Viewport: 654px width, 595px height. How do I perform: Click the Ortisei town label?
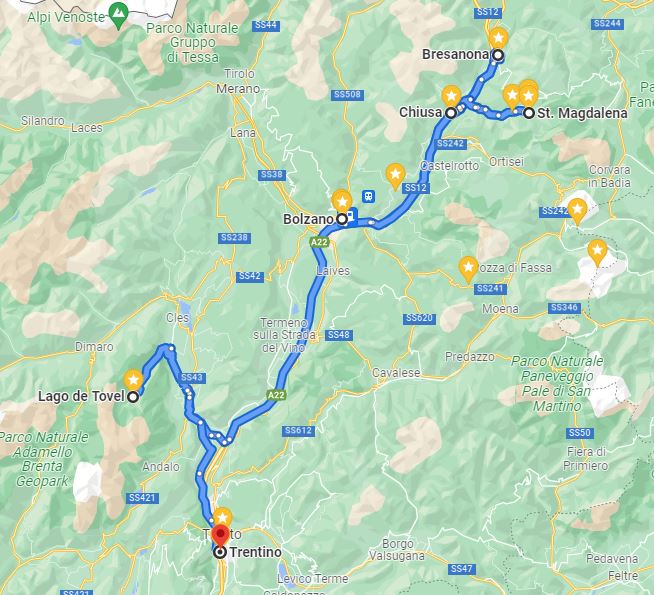point(506,162)
